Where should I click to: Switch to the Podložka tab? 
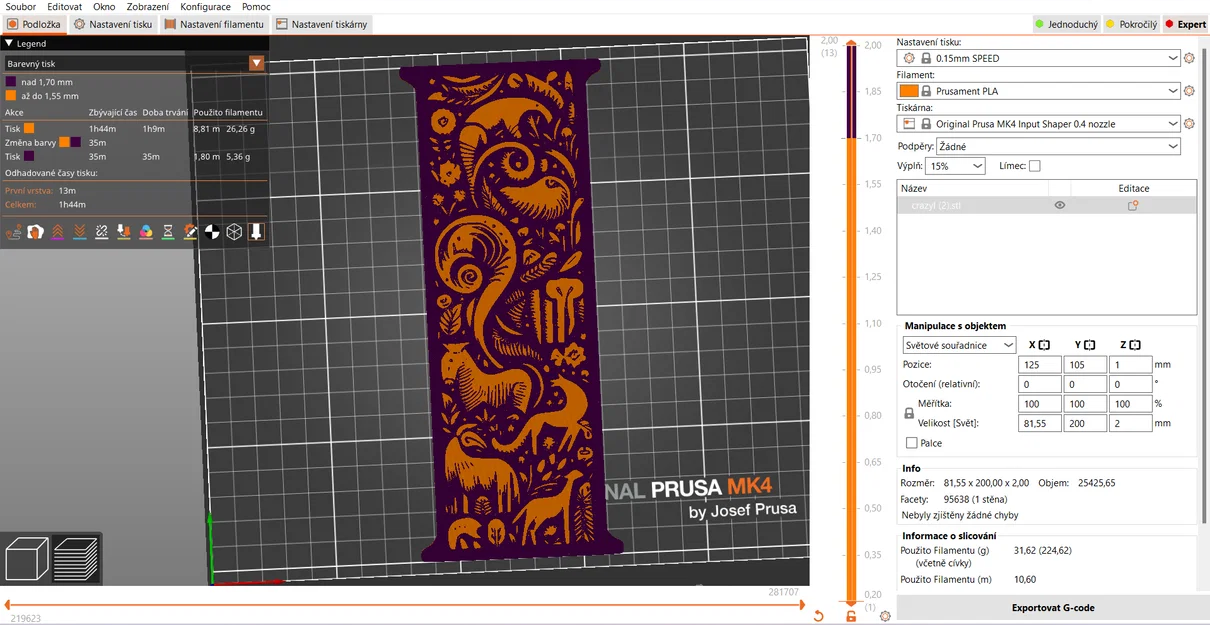[33, 24]
